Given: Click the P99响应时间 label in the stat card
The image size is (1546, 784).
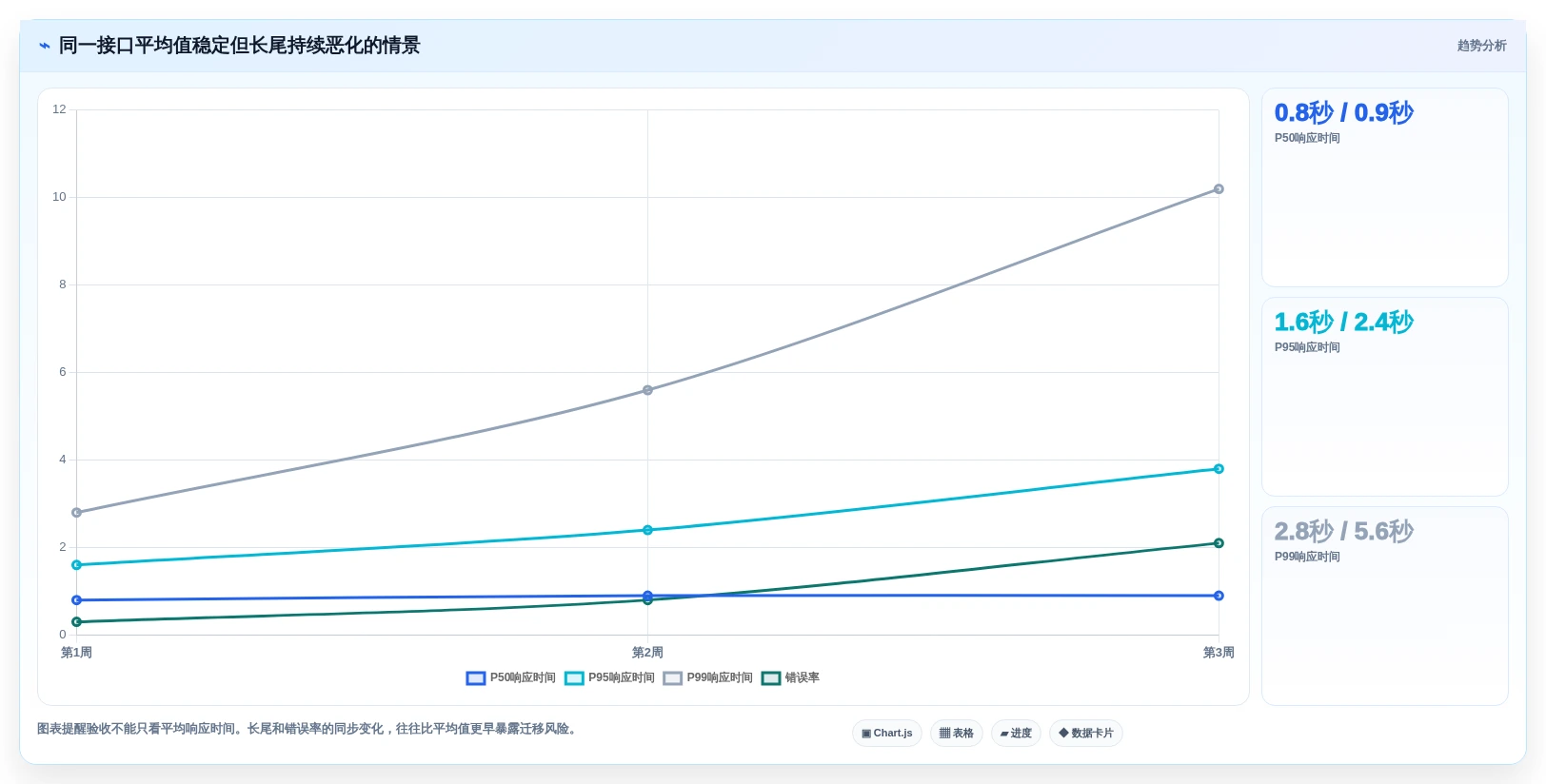Looking at the screenshot, I should point(1307,557).
